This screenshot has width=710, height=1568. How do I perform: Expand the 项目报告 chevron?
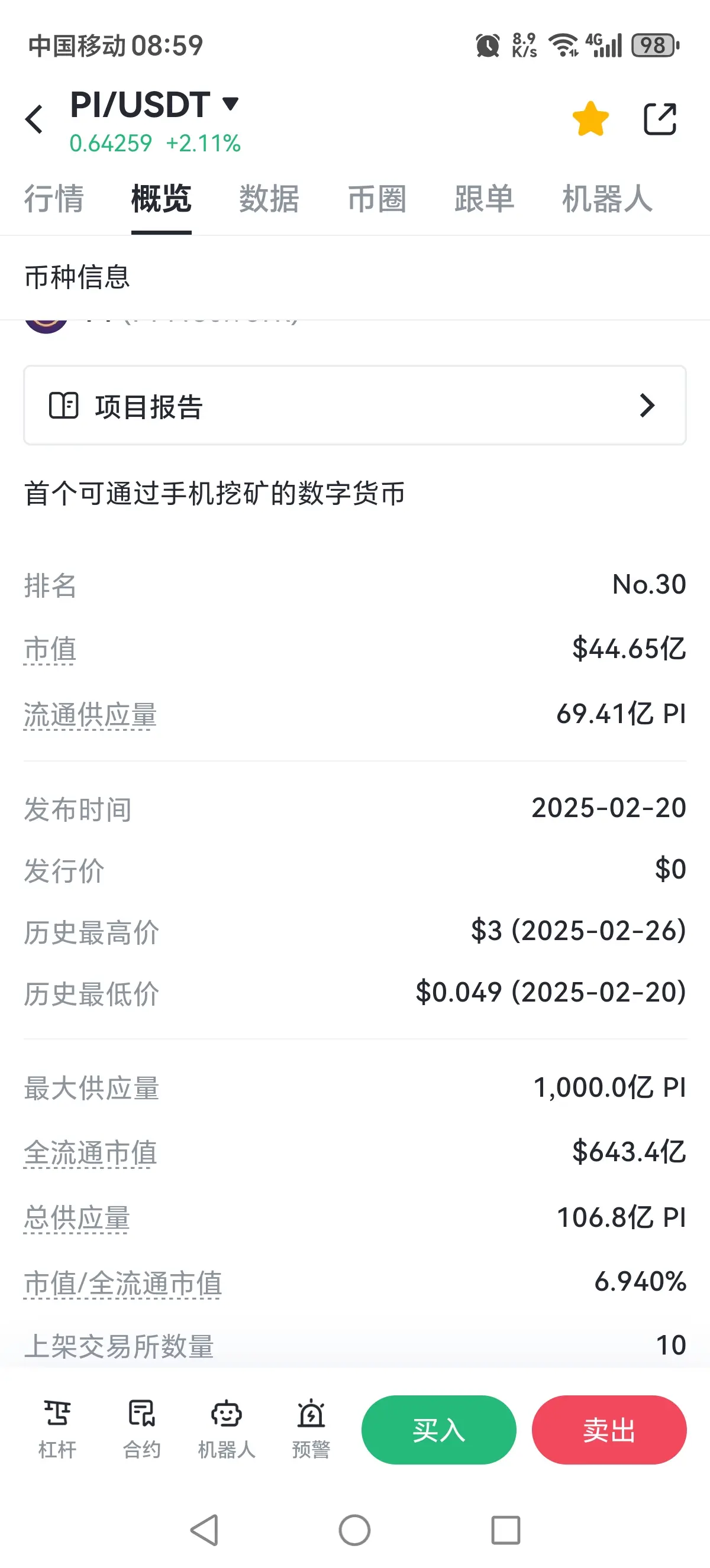[x=647, y=406]
